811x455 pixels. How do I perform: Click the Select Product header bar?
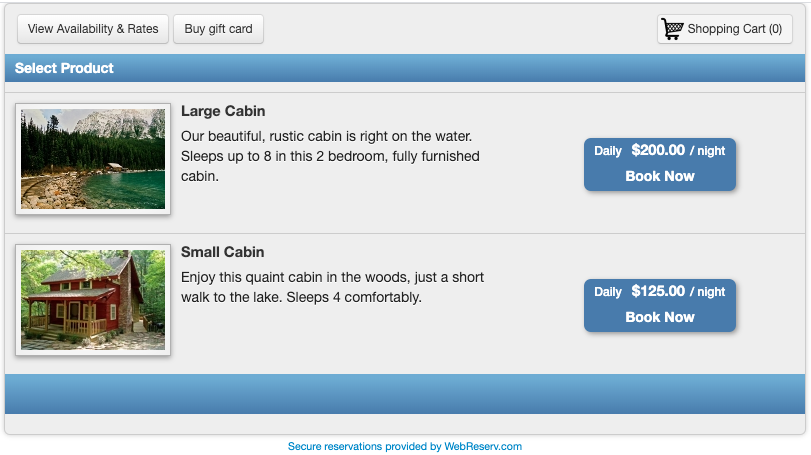pos(405,68)
